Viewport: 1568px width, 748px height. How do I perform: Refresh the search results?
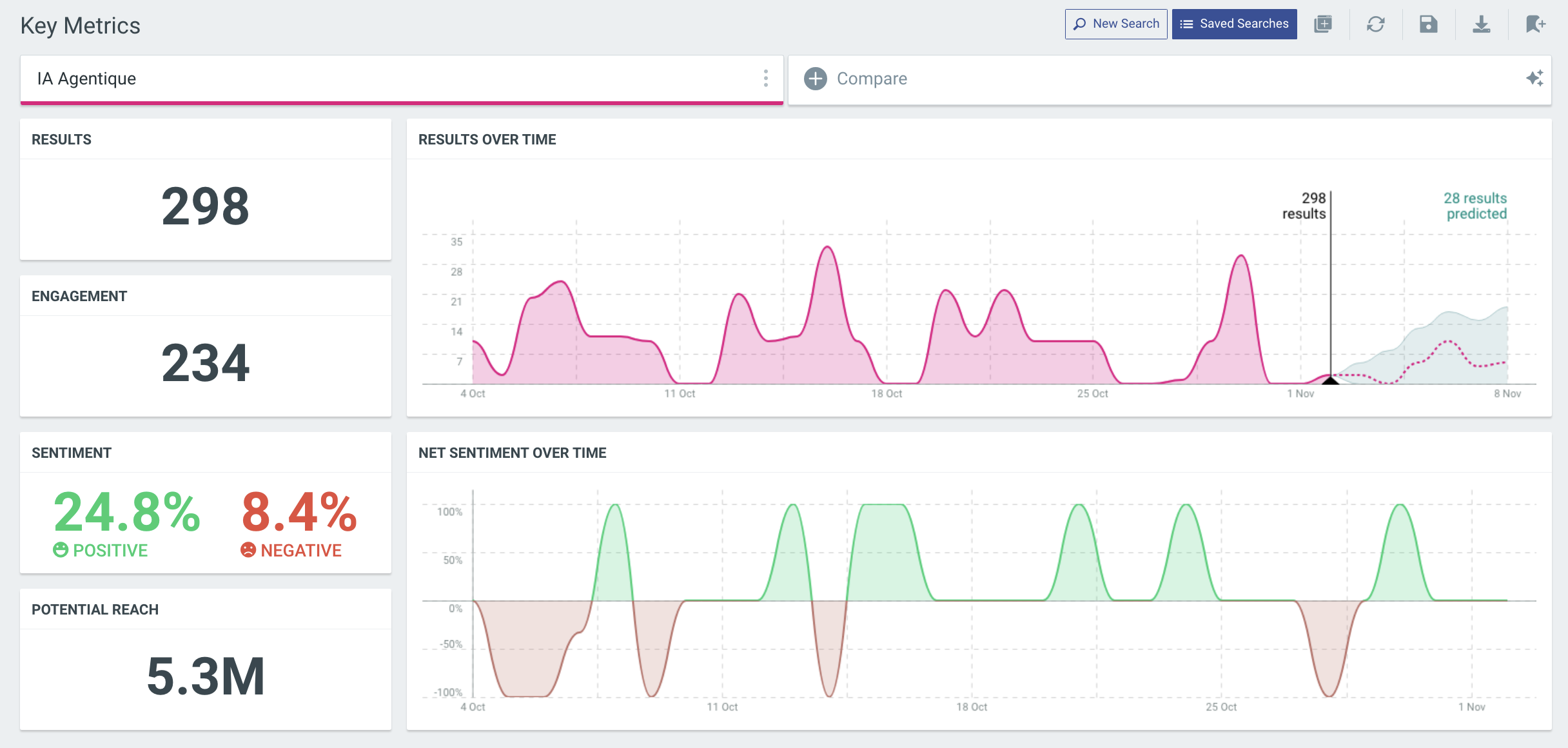(x=1376, y=25)
